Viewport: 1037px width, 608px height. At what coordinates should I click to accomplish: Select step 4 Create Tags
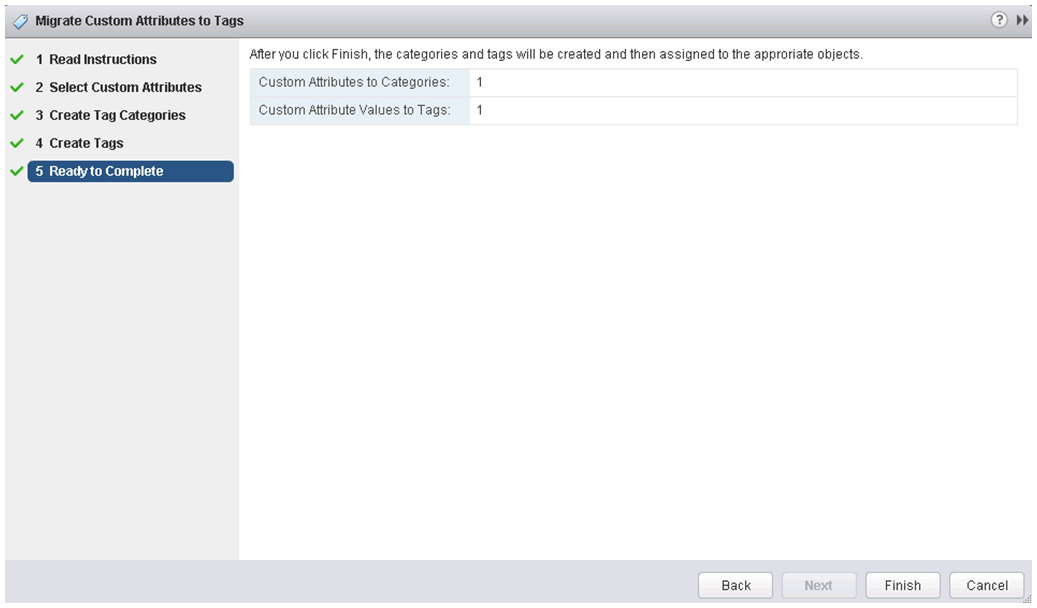coord(79,143)
